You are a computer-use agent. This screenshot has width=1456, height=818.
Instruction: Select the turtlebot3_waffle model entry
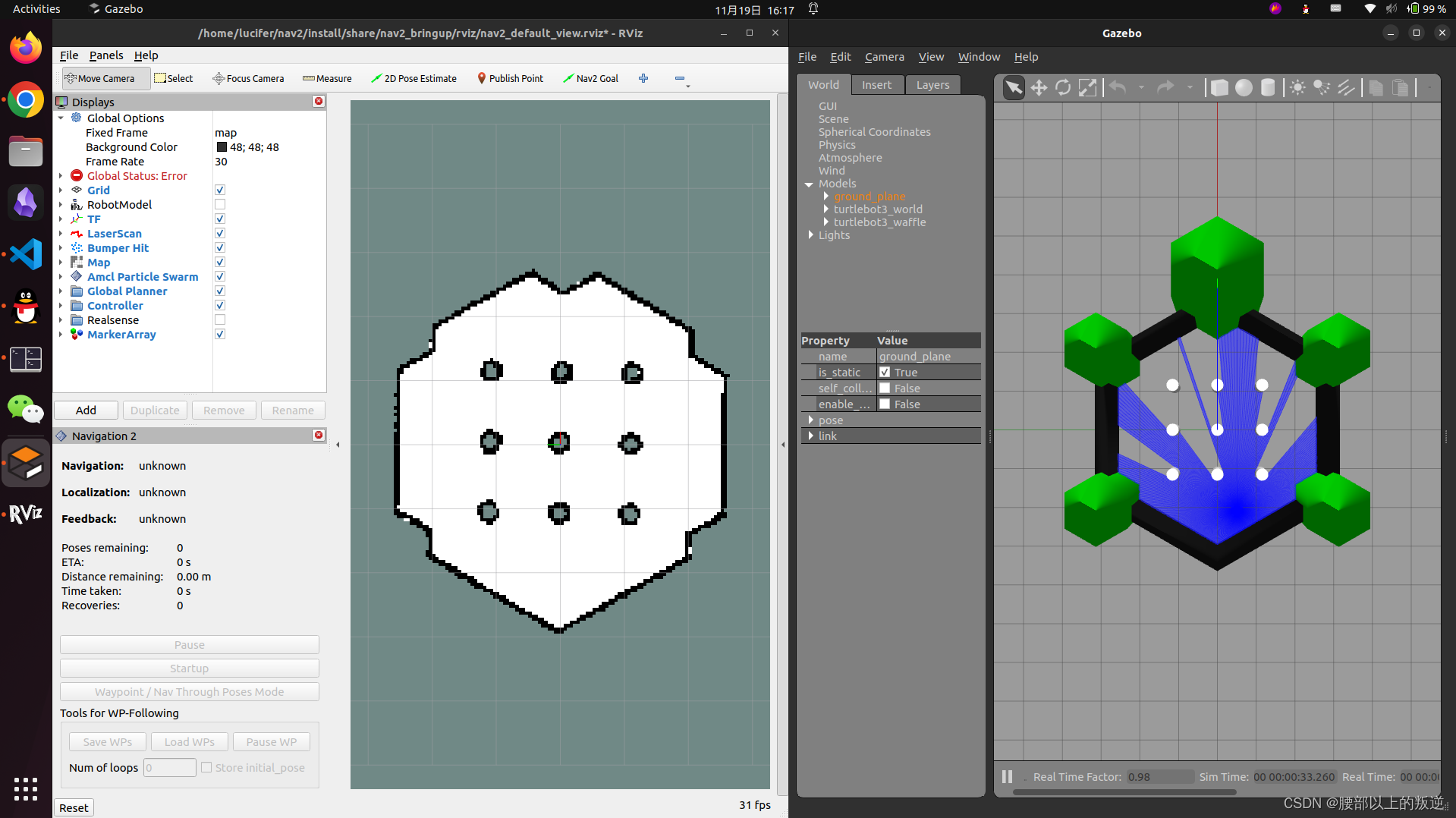tap(879, 222)
